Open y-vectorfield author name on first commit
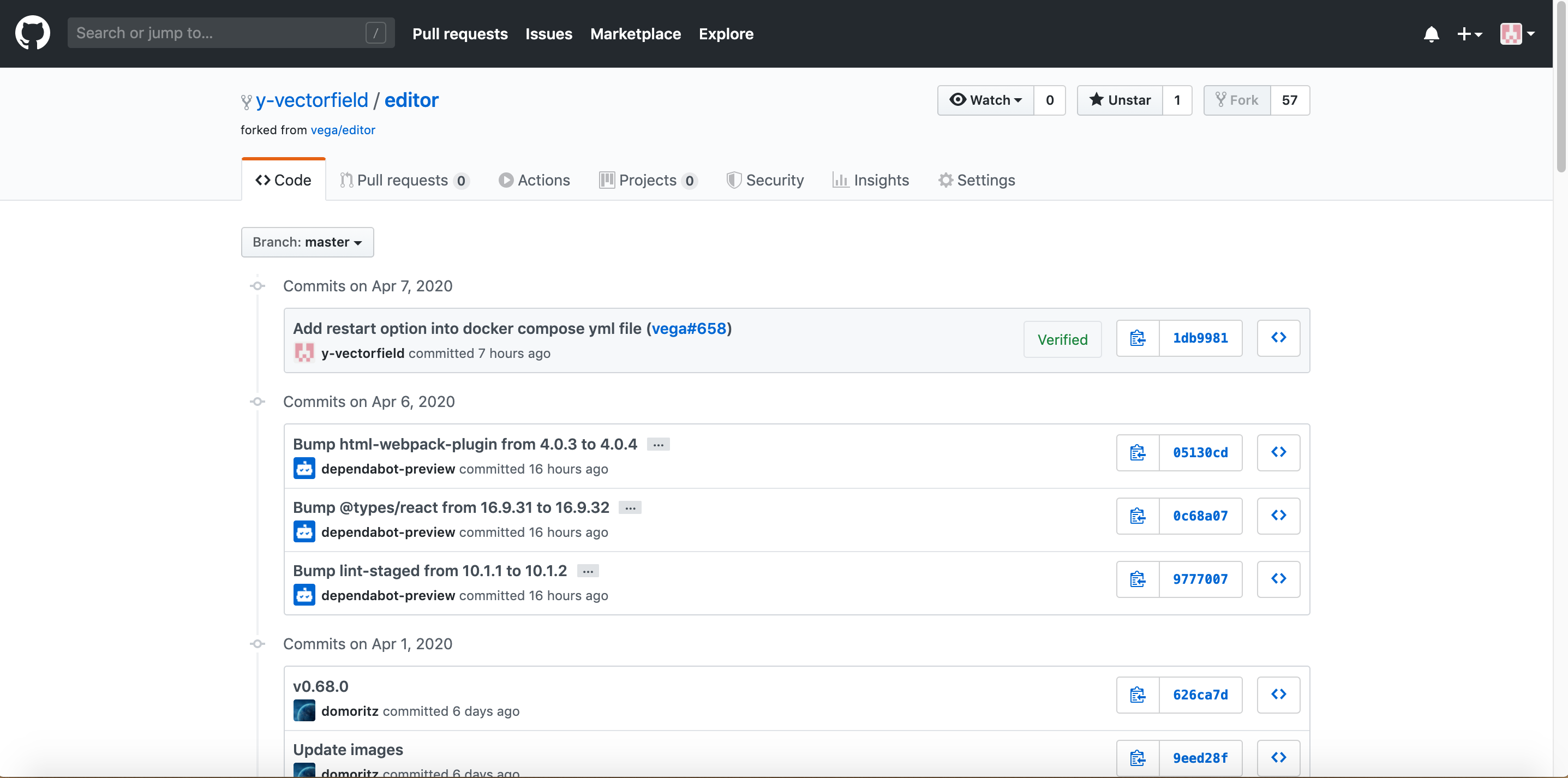The image size is (1568, 778). [x=363, y=353]
